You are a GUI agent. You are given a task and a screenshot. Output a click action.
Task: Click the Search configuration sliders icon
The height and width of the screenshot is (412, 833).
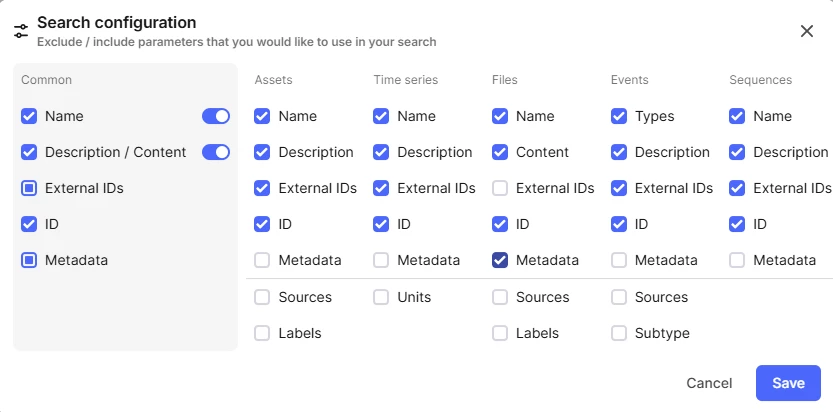(21, 31)
